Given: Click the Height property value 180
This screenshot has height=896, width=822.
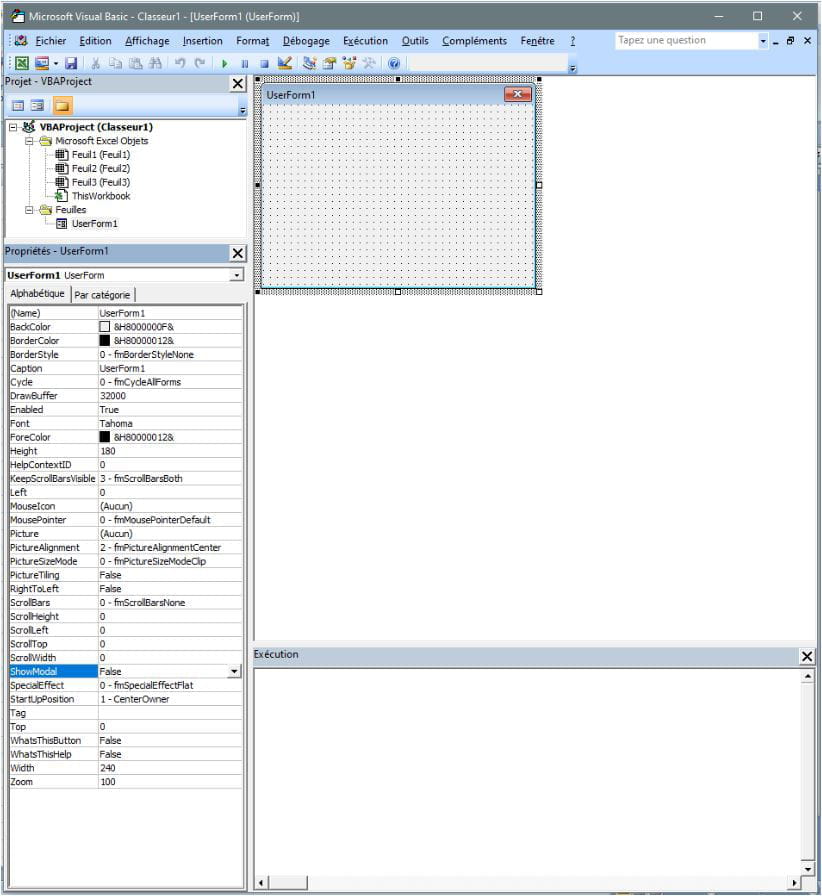Looking at the screenshot, I should click(x=170, y=451).
